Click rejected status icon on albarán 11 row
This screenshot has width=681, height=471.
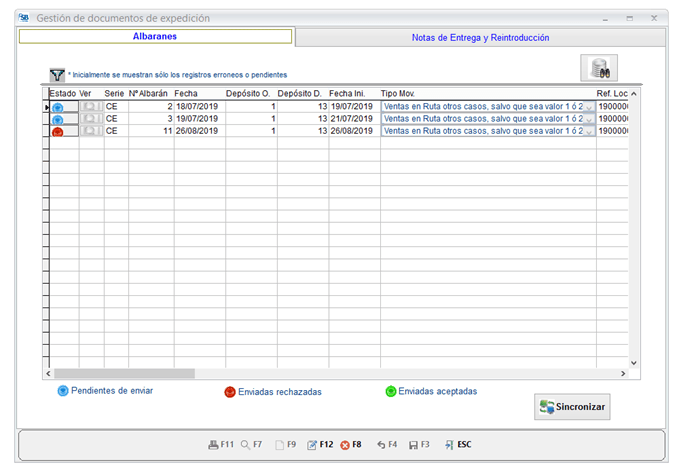point(58,131)
